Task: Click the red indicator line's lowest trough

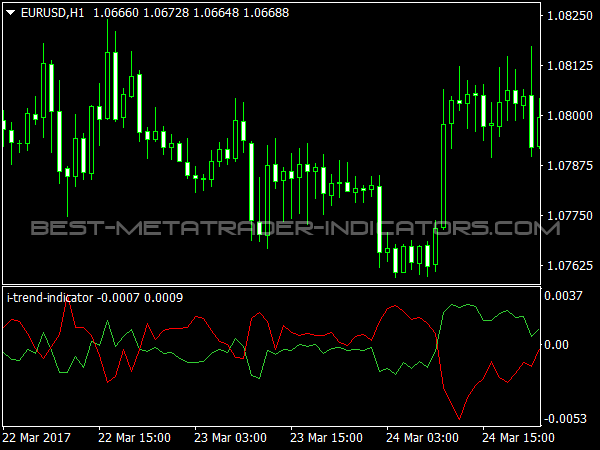Action: (x=459, y=419)
